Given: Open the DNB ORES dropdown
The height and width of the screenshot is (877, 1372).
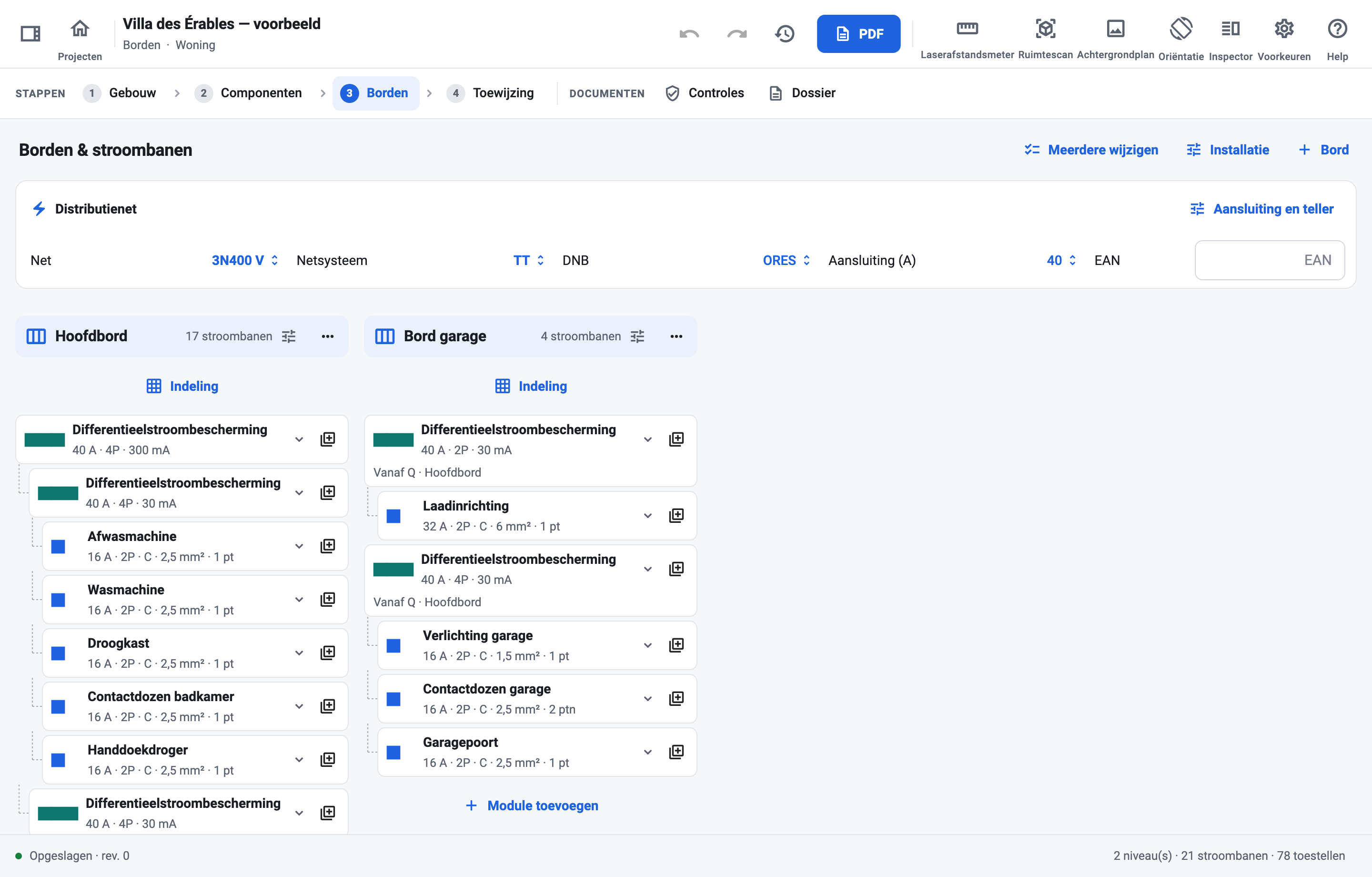Looking at the screenshot, I should pyautogui.click(x=786, y=261).
